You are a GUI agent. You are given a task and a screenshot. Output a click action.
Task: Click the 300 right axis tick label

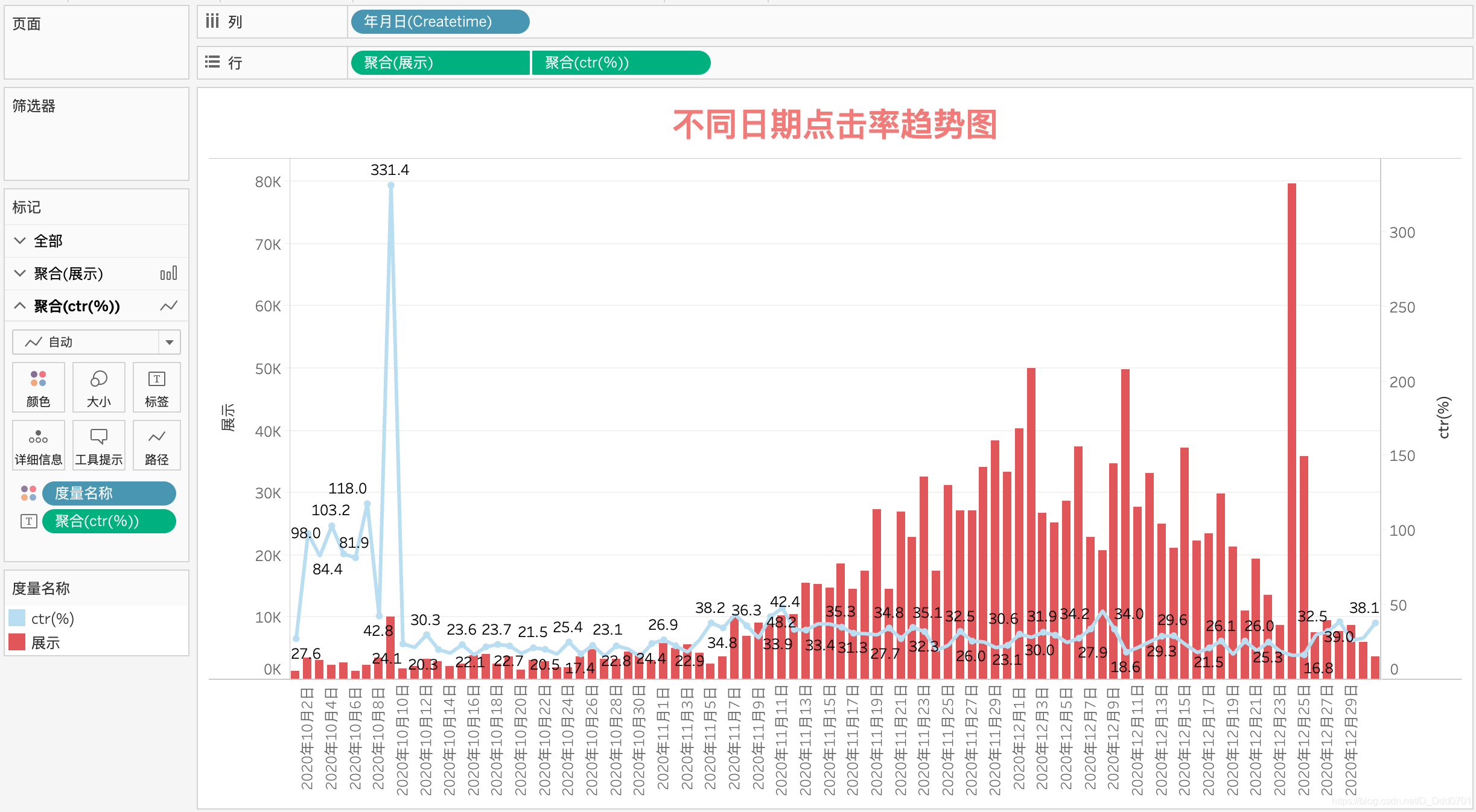coord(1402,232)
